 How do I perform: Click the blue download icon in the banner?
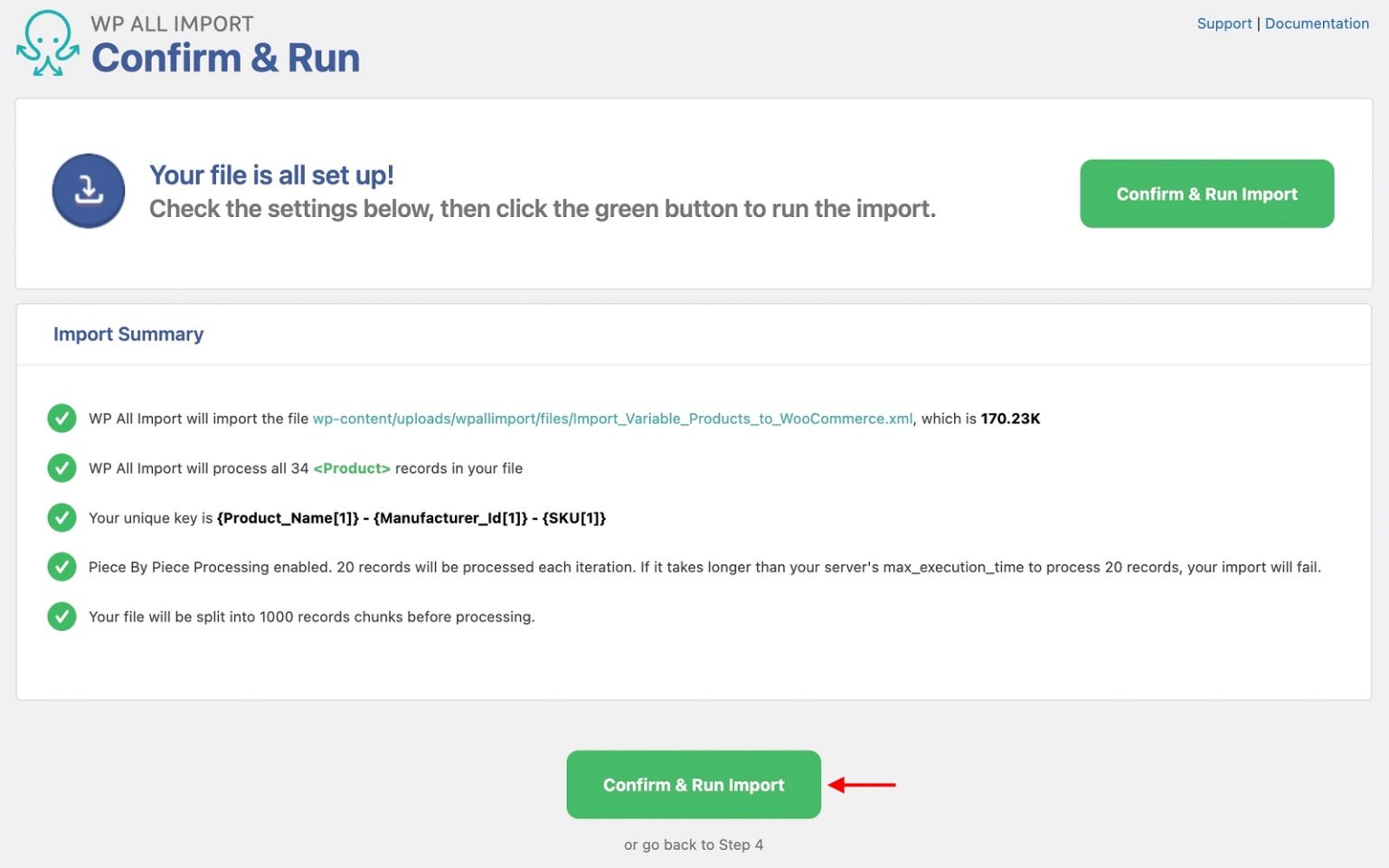[88, 191]
